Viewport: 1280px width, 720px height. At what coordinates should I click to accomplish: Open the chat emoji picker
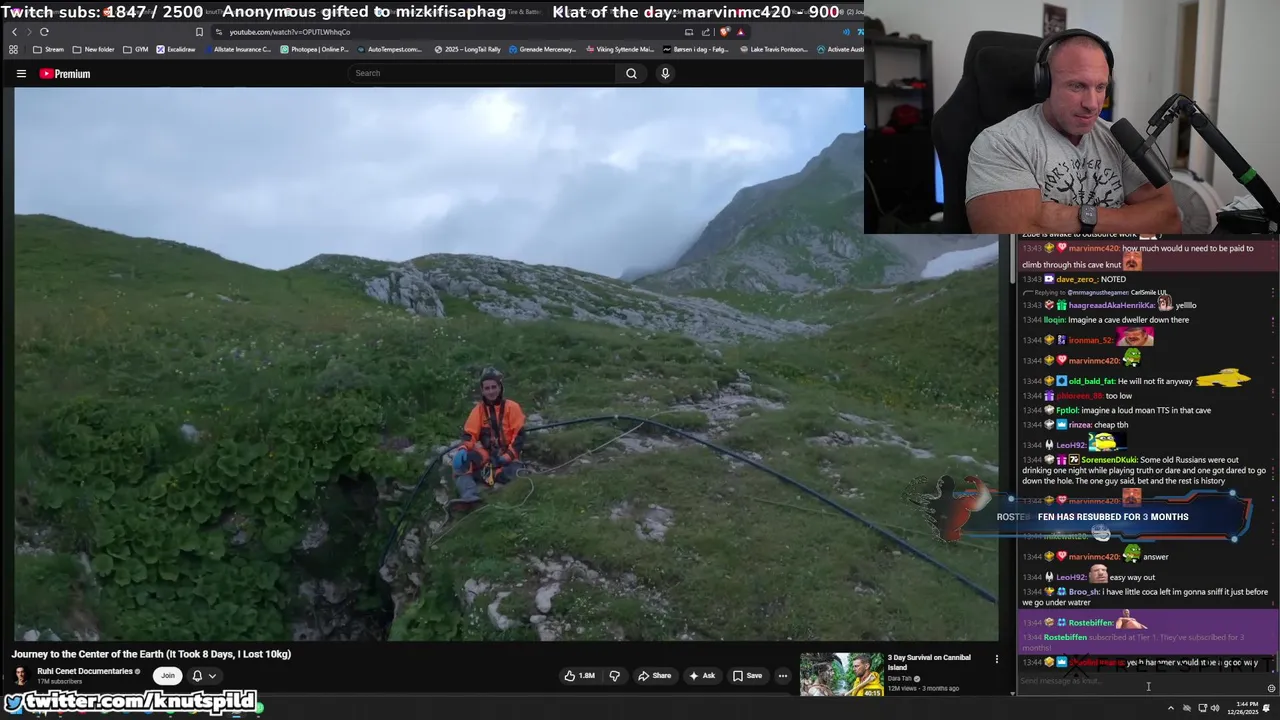1271,688
